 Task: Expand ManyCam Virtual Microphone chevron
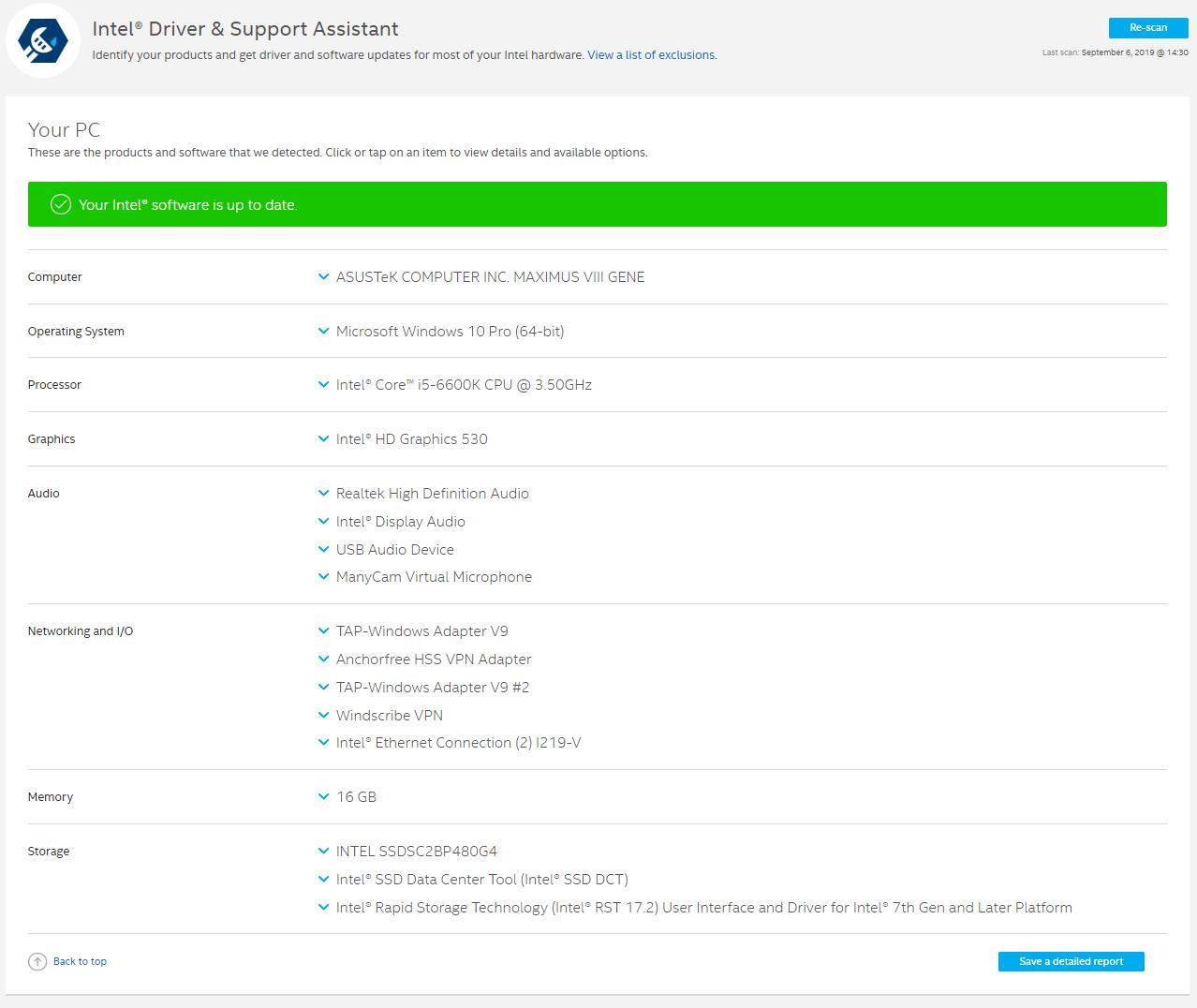click(x=323, y=577)
